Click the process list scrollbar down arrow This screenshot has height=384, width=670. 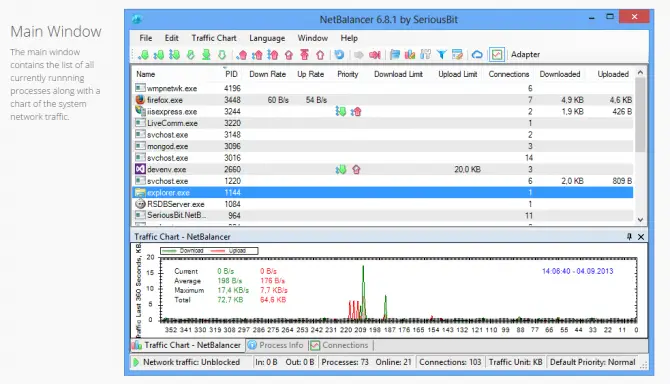pos(640,220)
